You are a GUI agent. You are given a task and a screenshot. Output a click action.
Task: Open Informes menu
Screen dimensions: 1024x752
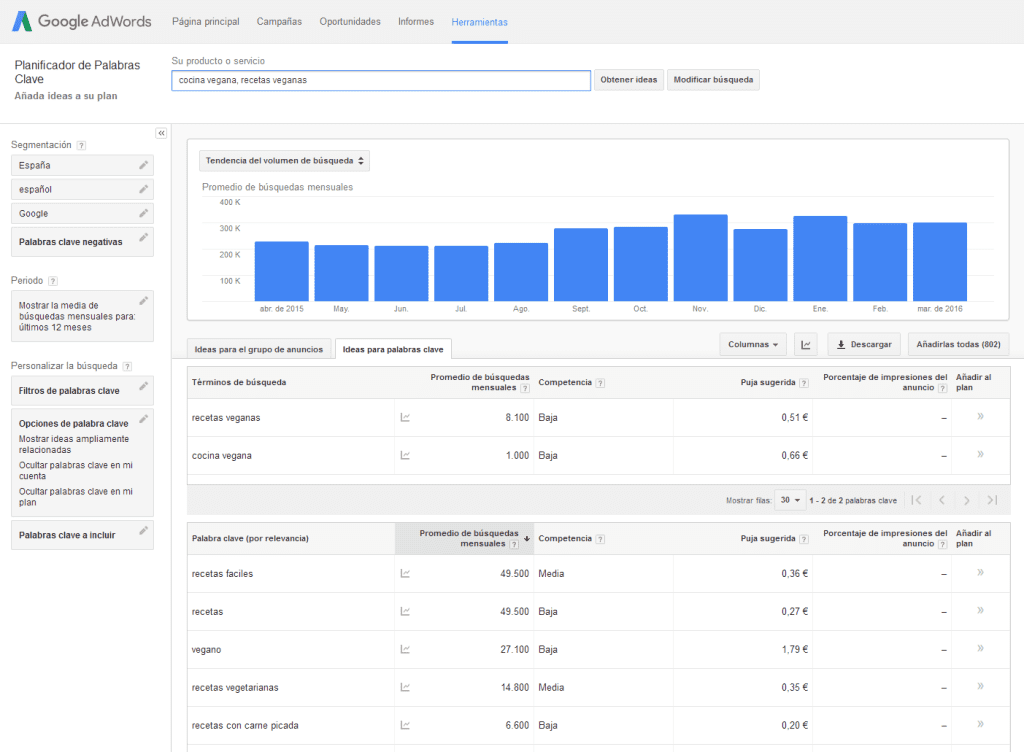416,22
